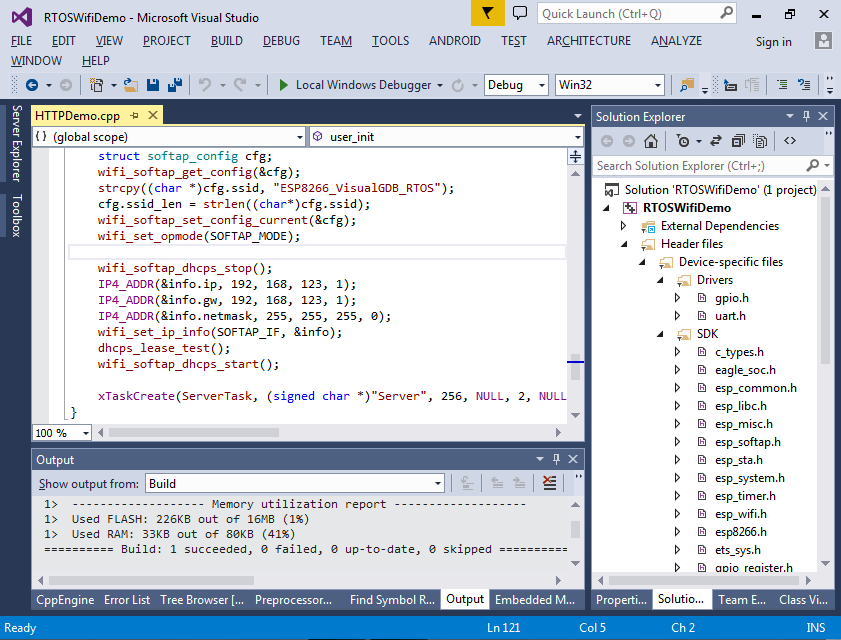Close the HTTPDemo.cpp document tab
The image size is (841, 640).
click(153, 115)
